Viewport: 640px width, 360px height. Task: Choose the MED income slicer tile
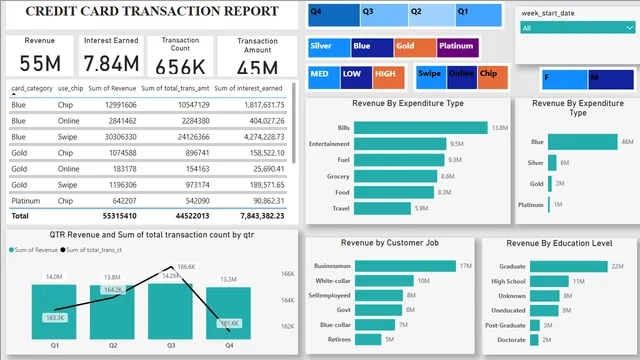(324, 77)
